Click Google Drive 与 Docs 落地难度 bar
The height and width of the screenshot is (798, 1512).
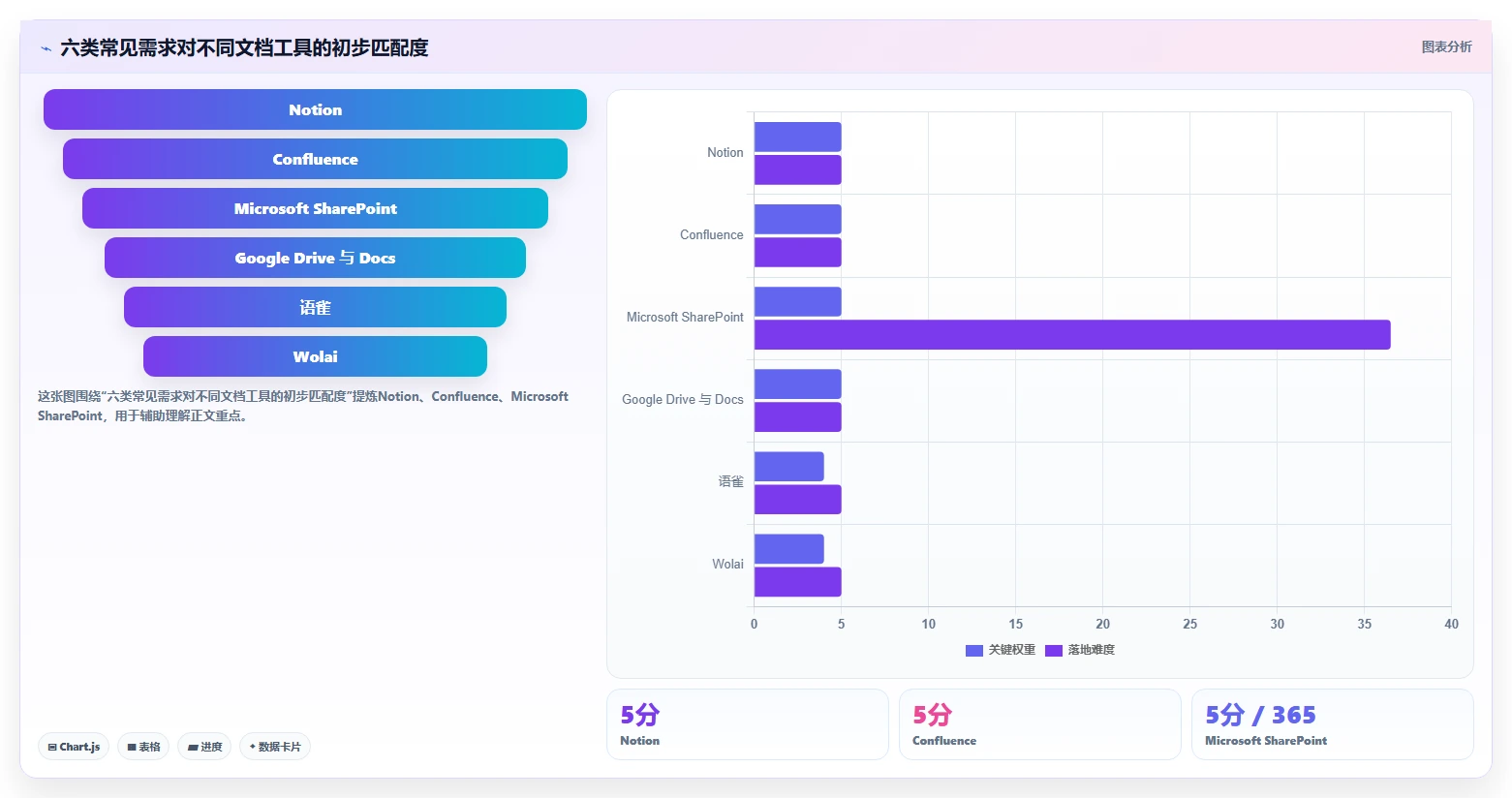coord(798,416)
